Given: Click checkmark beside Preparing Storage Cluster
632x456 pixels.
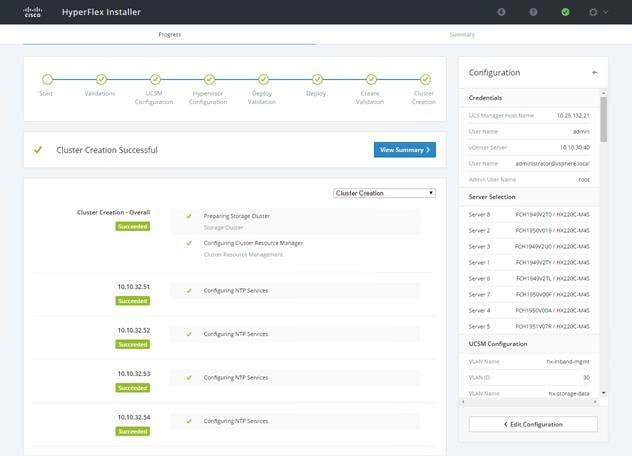Looking at the screenshot, I should coord(189,216).
